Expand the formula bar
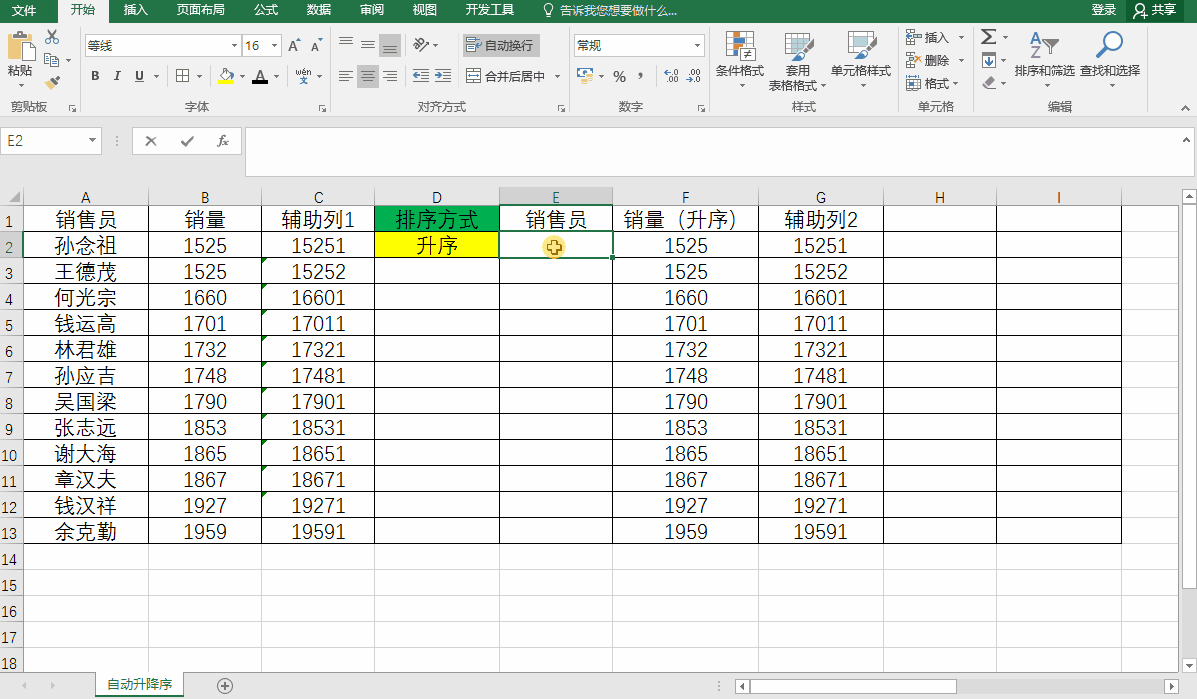This screenshot has height=699, width=1197. (1186, 140)
